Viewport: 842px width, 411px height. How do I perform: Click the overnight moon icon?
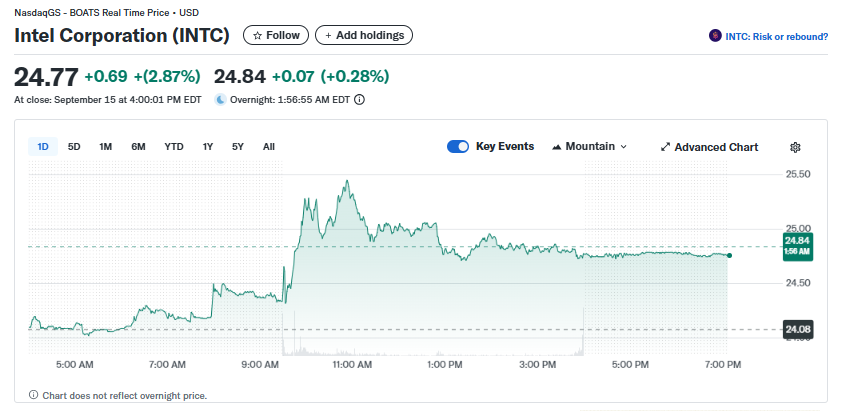point(220,99)
